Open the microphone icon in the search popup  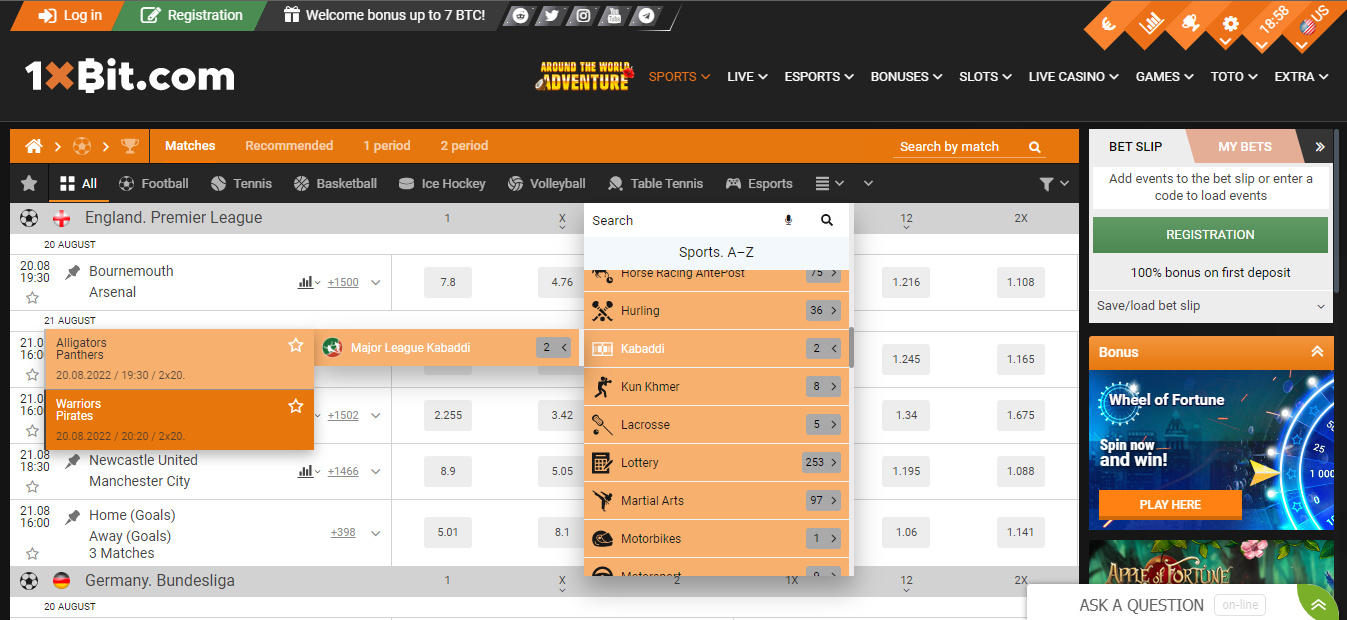[x=788, y=220]
